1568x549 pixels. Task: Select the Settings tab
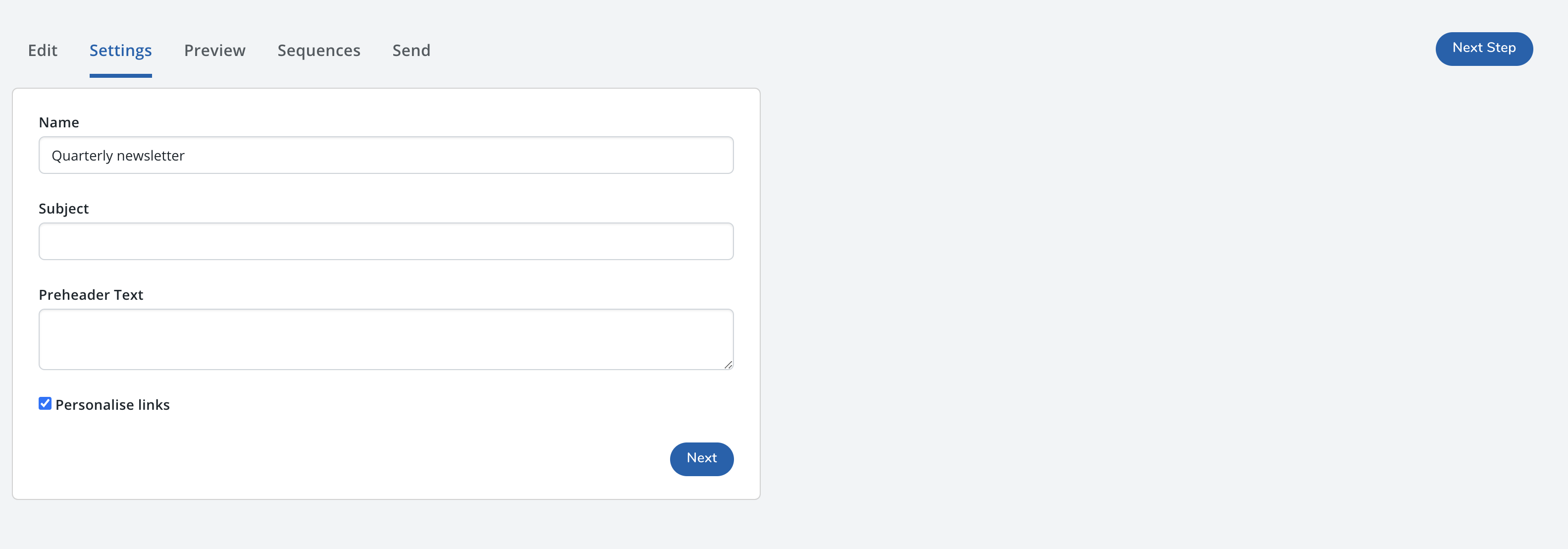[120, 51]
